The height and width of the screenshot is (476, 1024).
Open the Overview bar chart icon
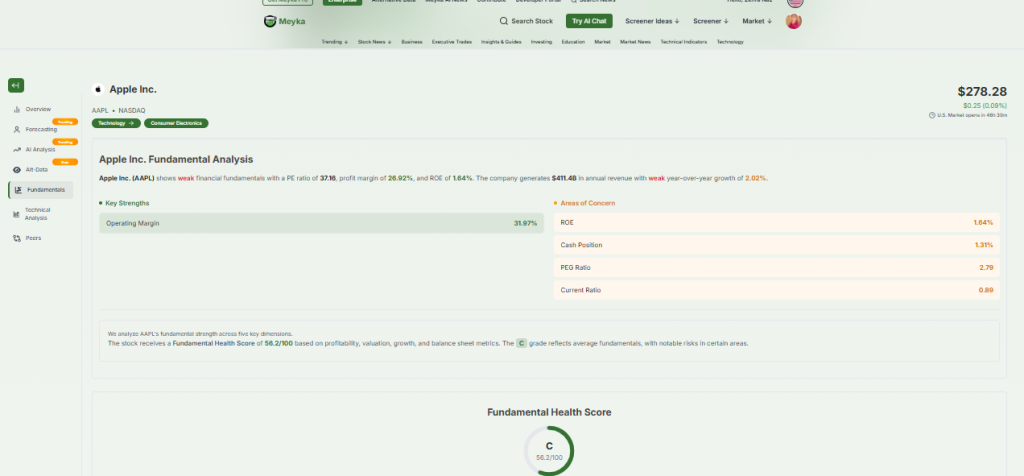(17, 110)
